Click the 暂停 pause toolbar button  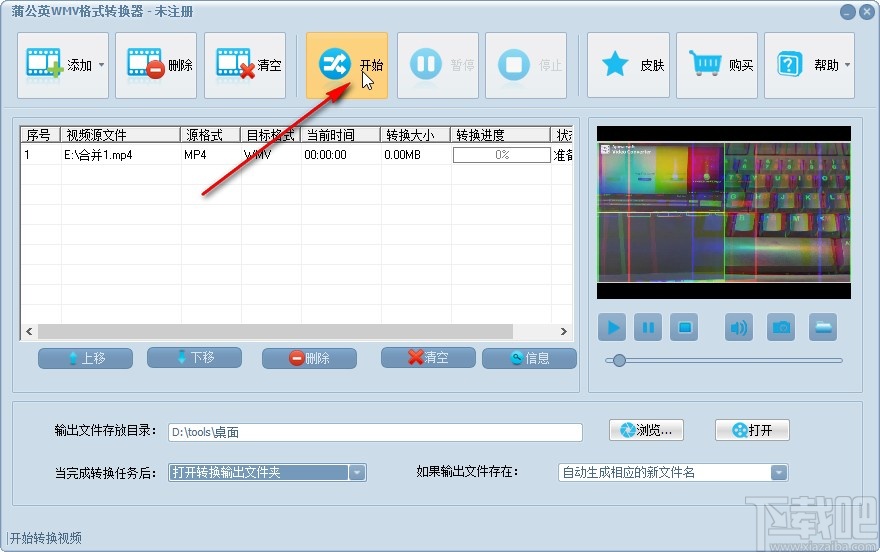(438, 66)
